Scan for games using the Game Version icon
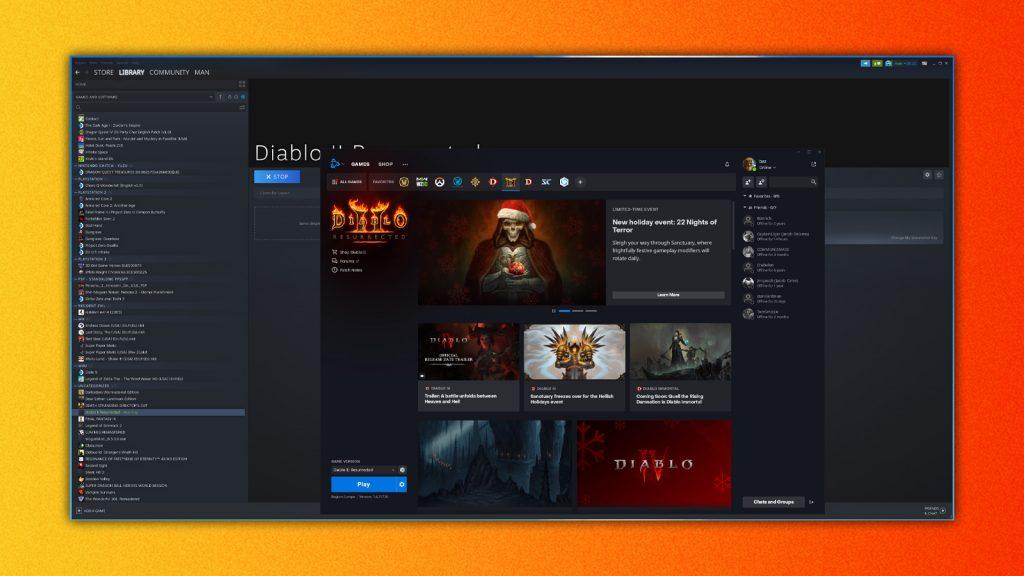The image size is (1024, 576). 402,470
